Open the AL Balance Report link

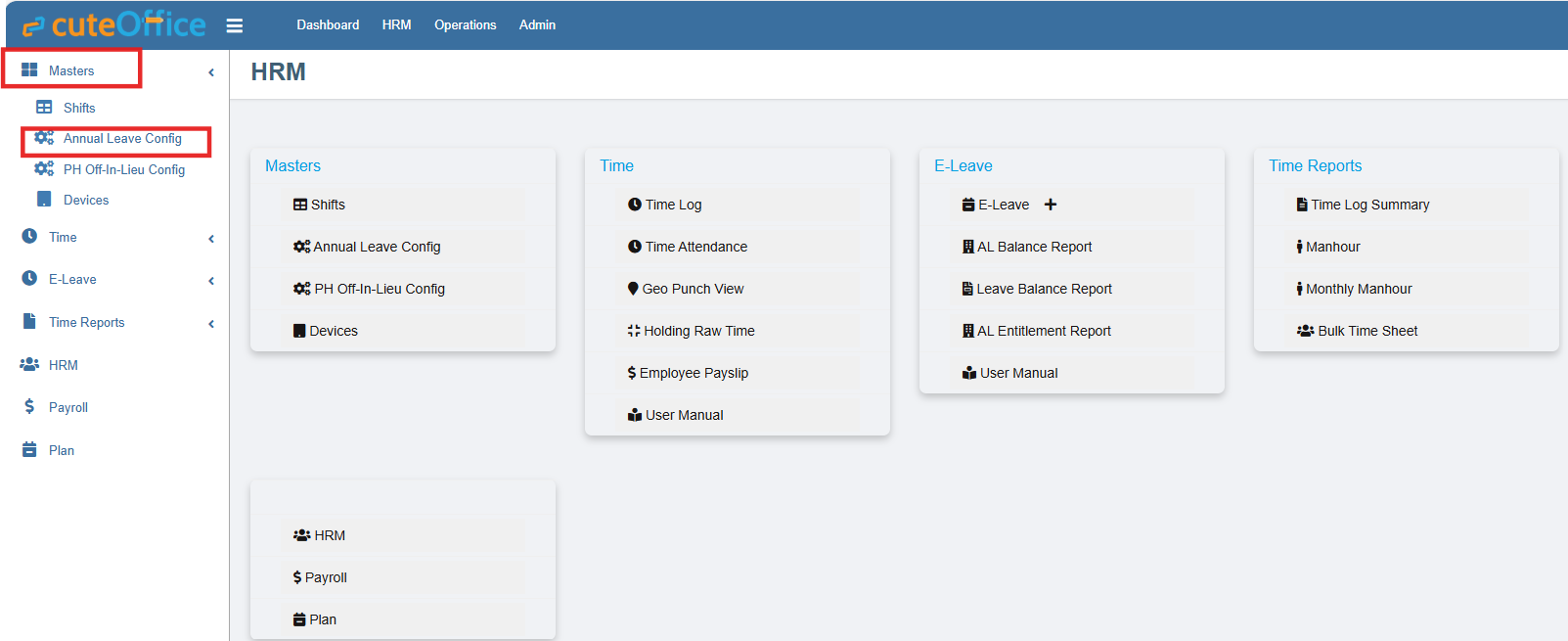pos(1034,247)
